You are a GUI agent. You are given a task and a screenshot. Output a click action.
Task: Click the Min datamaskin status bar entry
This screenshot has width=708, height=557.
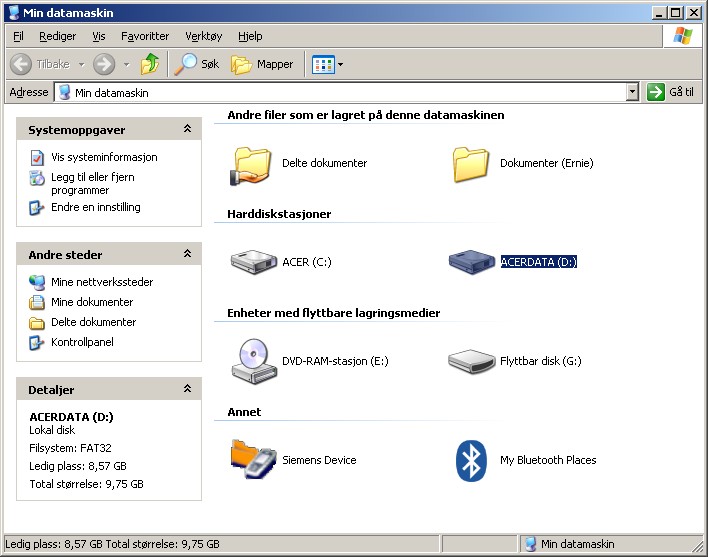point(570,544)
